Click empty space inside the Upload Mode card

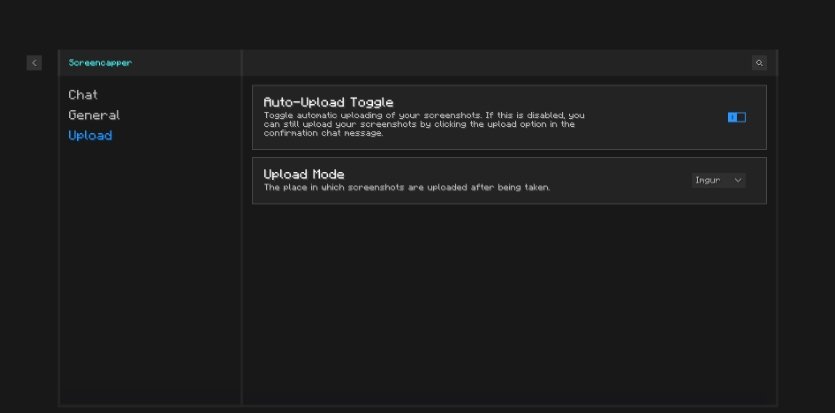(618, 180)
